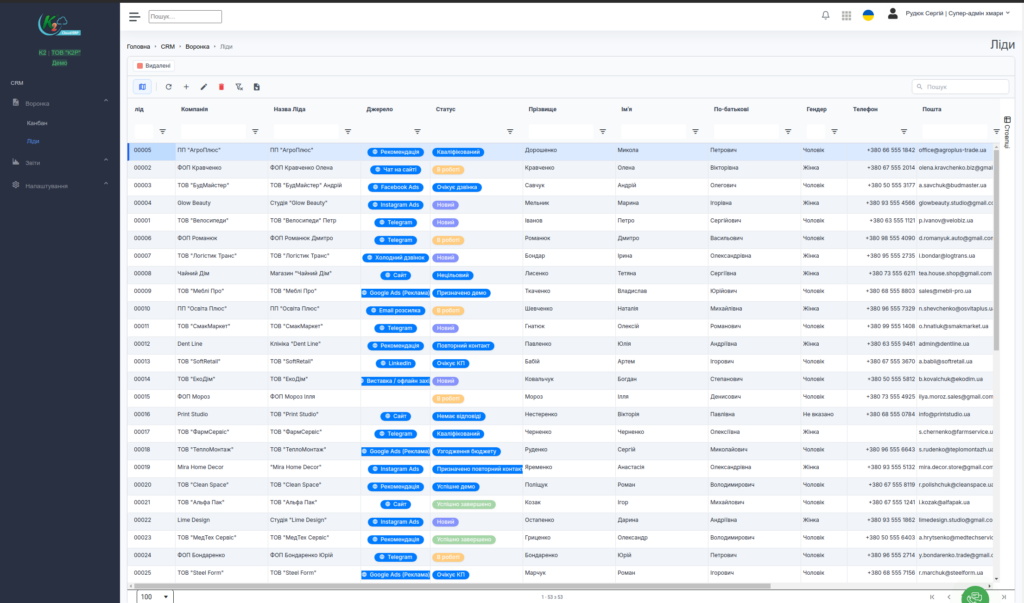Click the refresh icon in toolbar
1024x603 pixels.
pos(169,87)
